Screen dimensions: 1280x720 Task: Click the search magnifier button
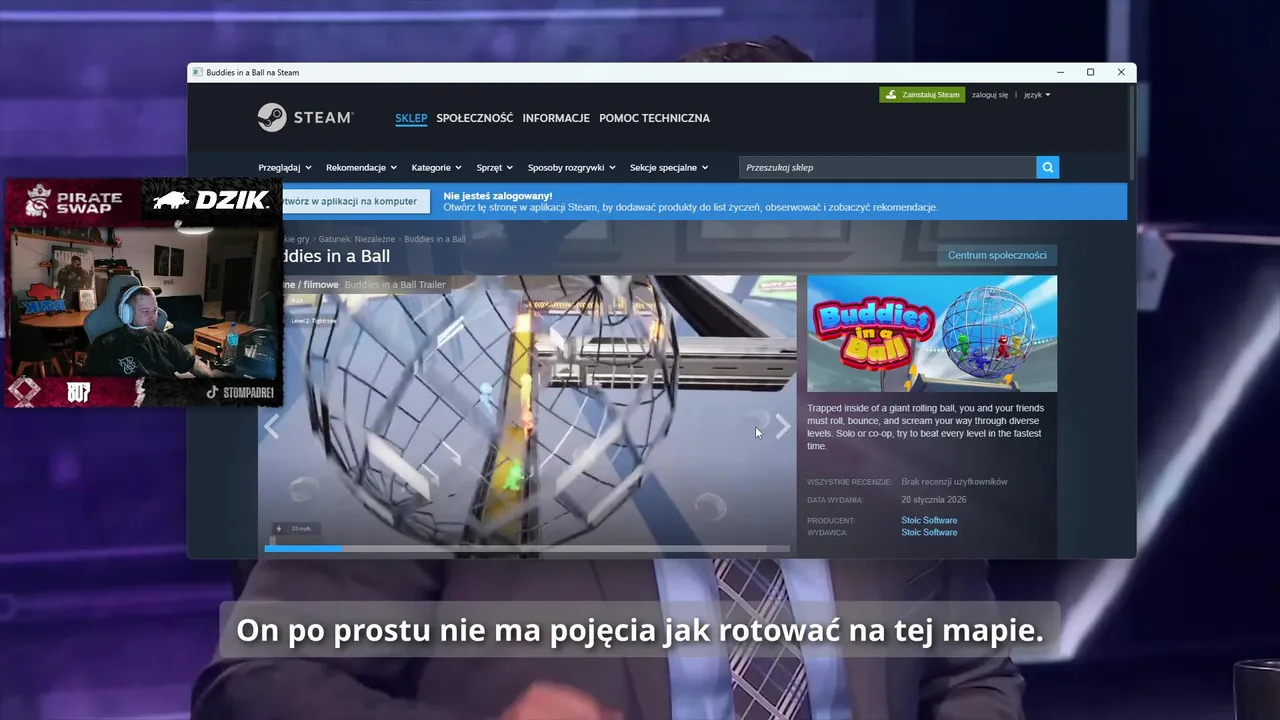pos(1047,167)
